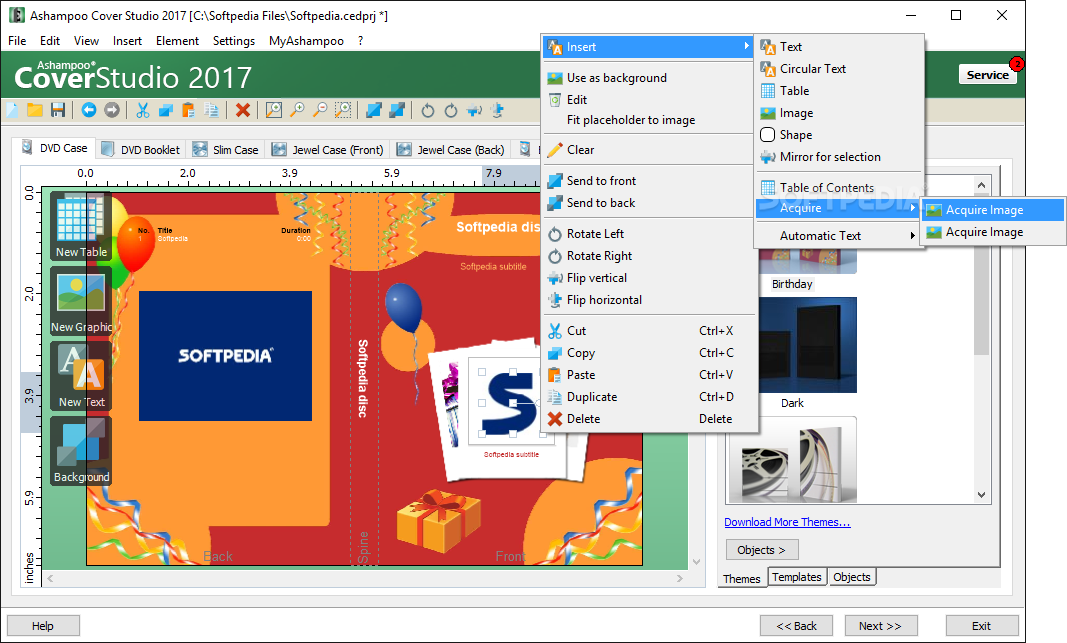This screenshot has height=643, width=1067.
Task: Click the Service button
Action: click(x=987, y=74)
